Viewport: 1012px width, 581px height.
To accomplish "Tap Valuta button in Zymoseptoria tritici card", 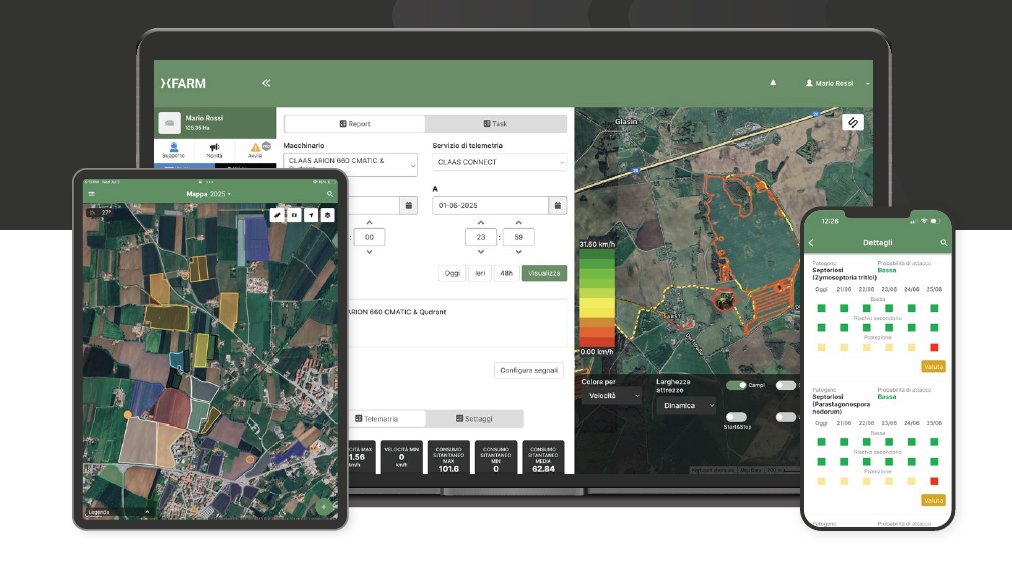I will (933, 367).
